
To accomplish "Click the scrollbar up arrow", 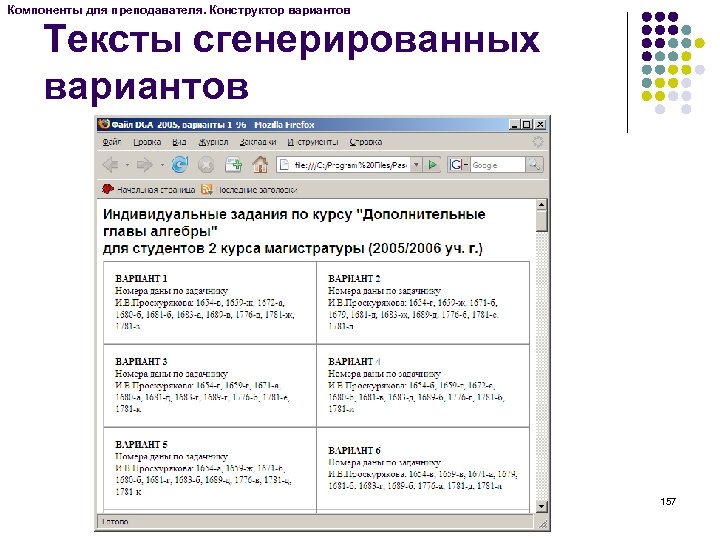I will point(541,205).
